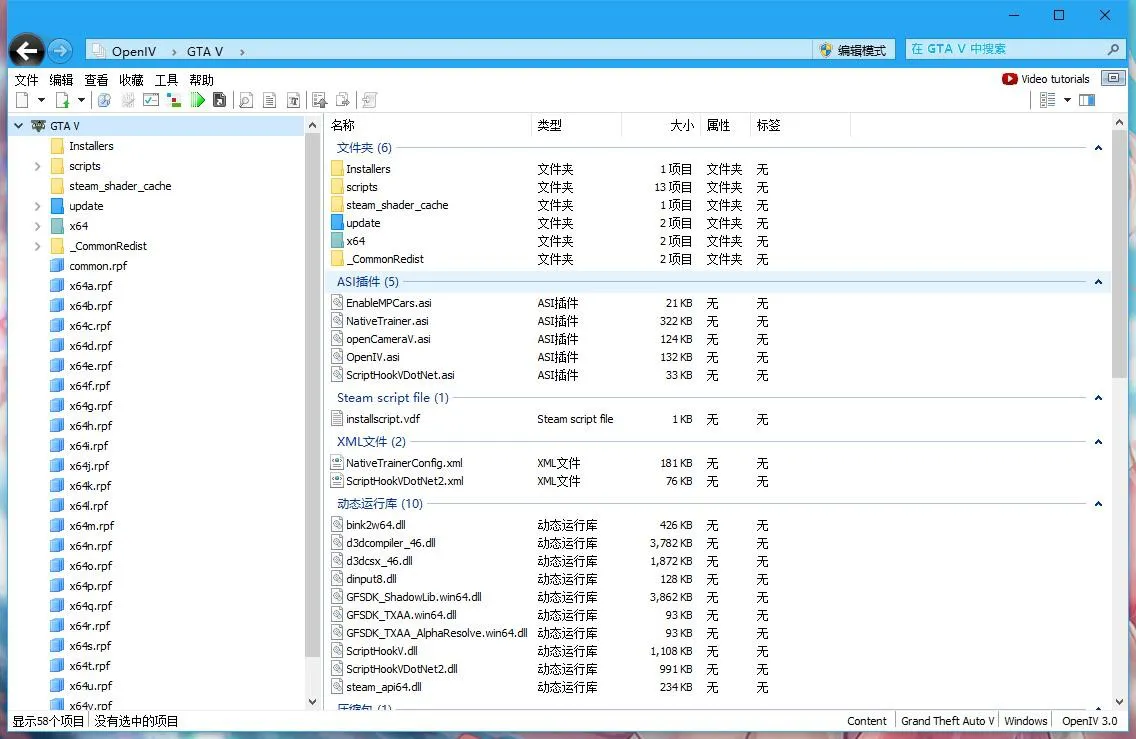Viewport: 1136px width, 739px height.
Task: Collapse the Steam script file group
Action: click(1098, 398)
